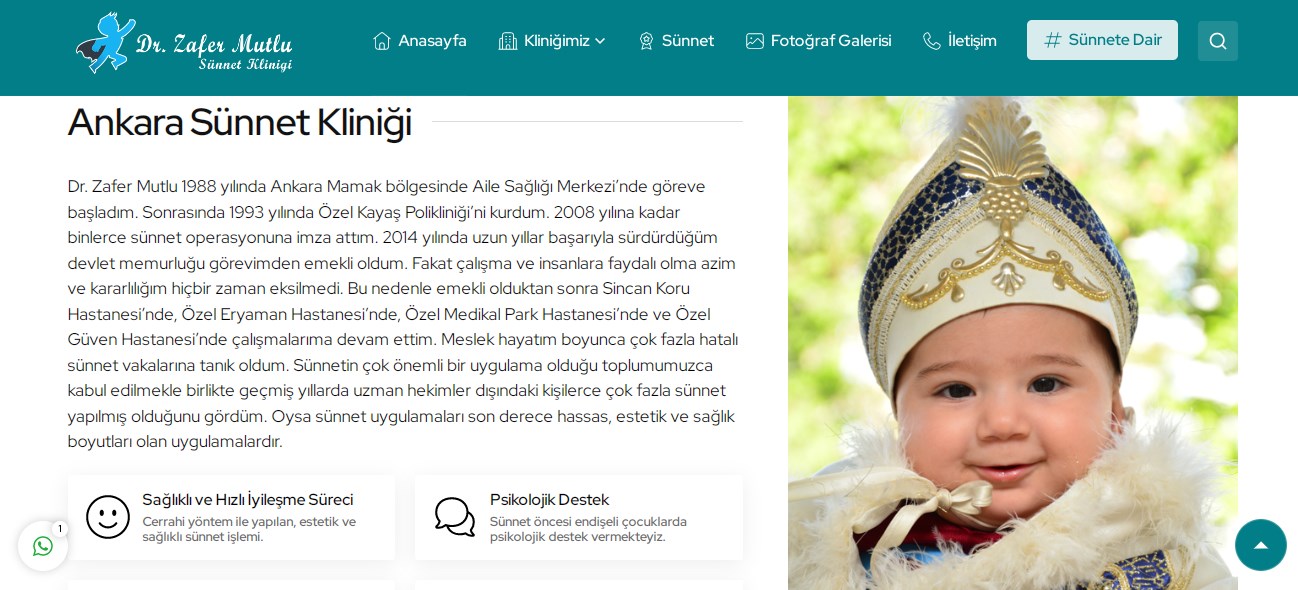
Task: Click the home icon beside Anasayfa
Action: click(382, 41)
